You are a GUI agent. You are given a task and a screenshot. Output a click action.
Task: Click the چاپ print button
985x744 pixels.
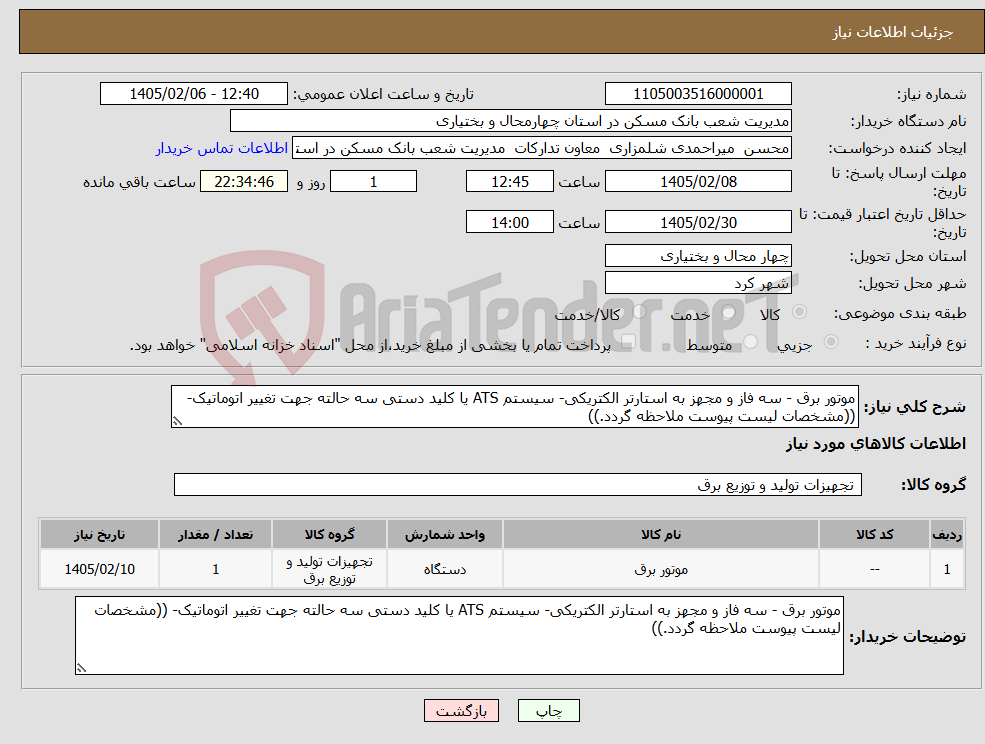[x=548, y=711]
